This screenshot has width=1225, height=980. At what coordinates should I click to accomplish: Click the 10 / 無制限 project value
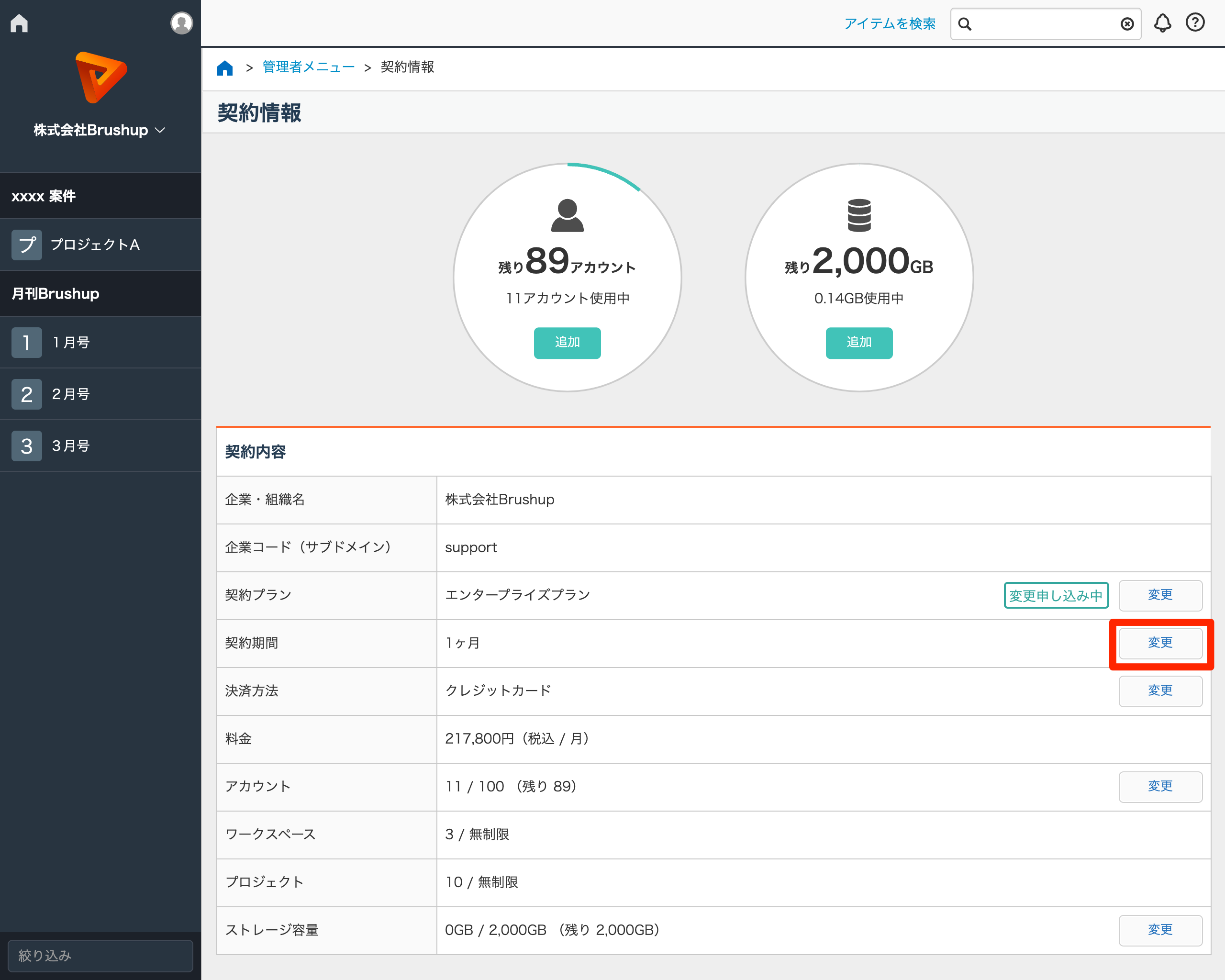(482, 882)
